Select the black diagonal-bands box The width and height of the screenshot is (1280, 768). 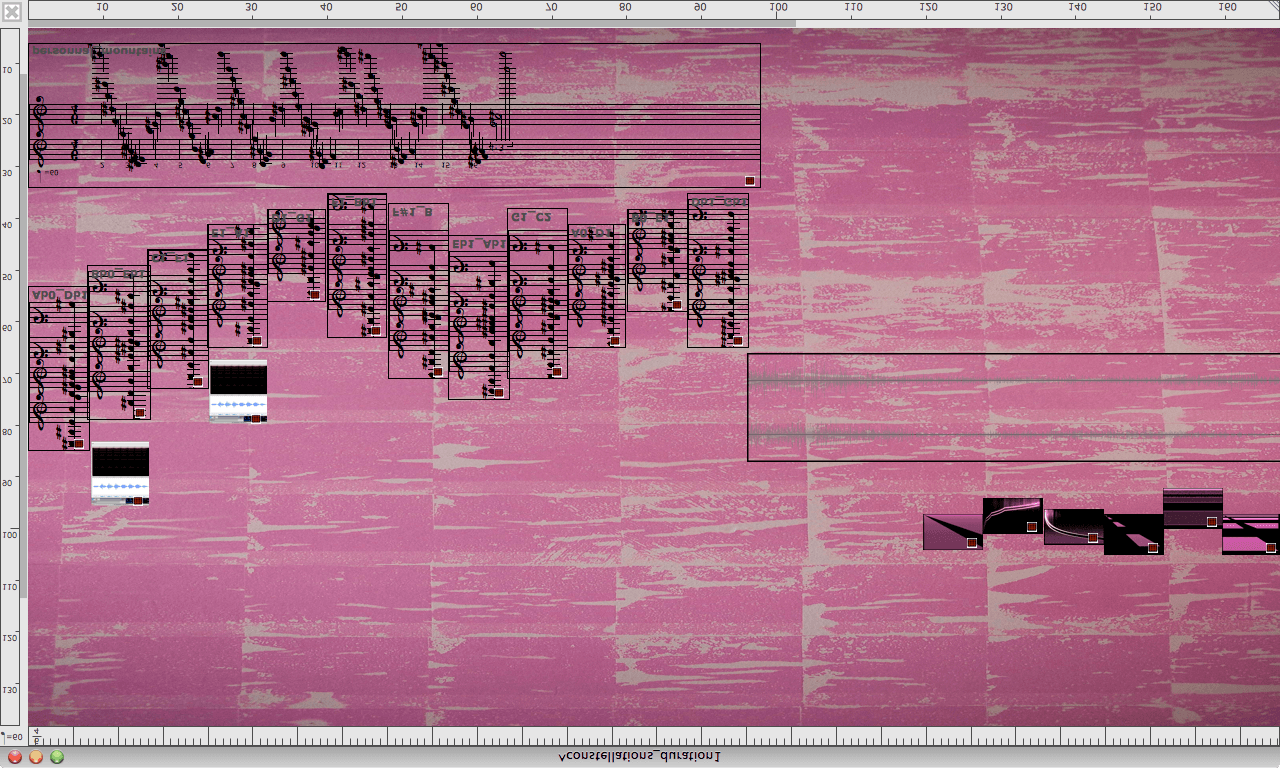(x=1133, y=534)
